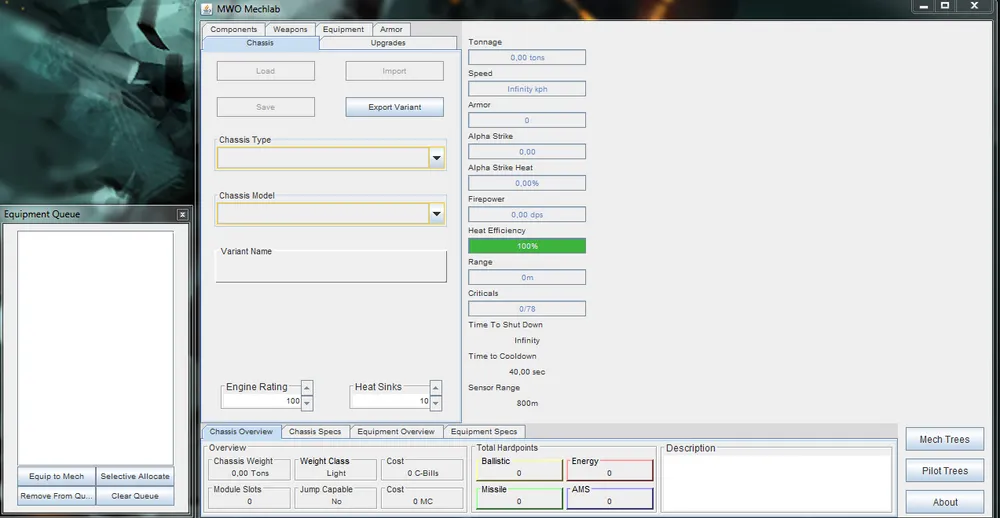Click the Clear Queue button
Viewport: 1000px width, 518px height.
click(134, 496)
